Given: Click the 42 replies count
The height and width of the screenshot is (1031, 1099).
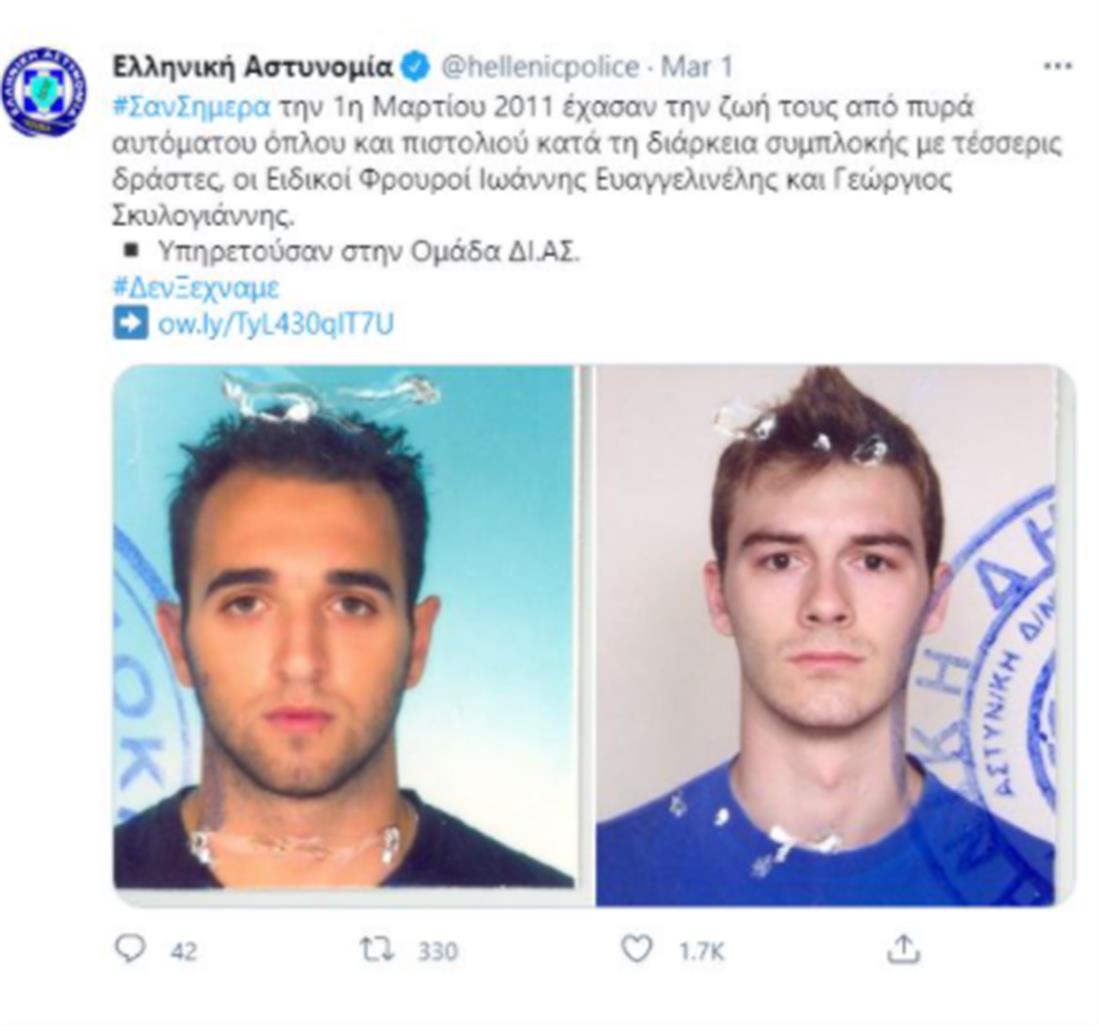Looking at the screenshot, I should tap(184, 951).
